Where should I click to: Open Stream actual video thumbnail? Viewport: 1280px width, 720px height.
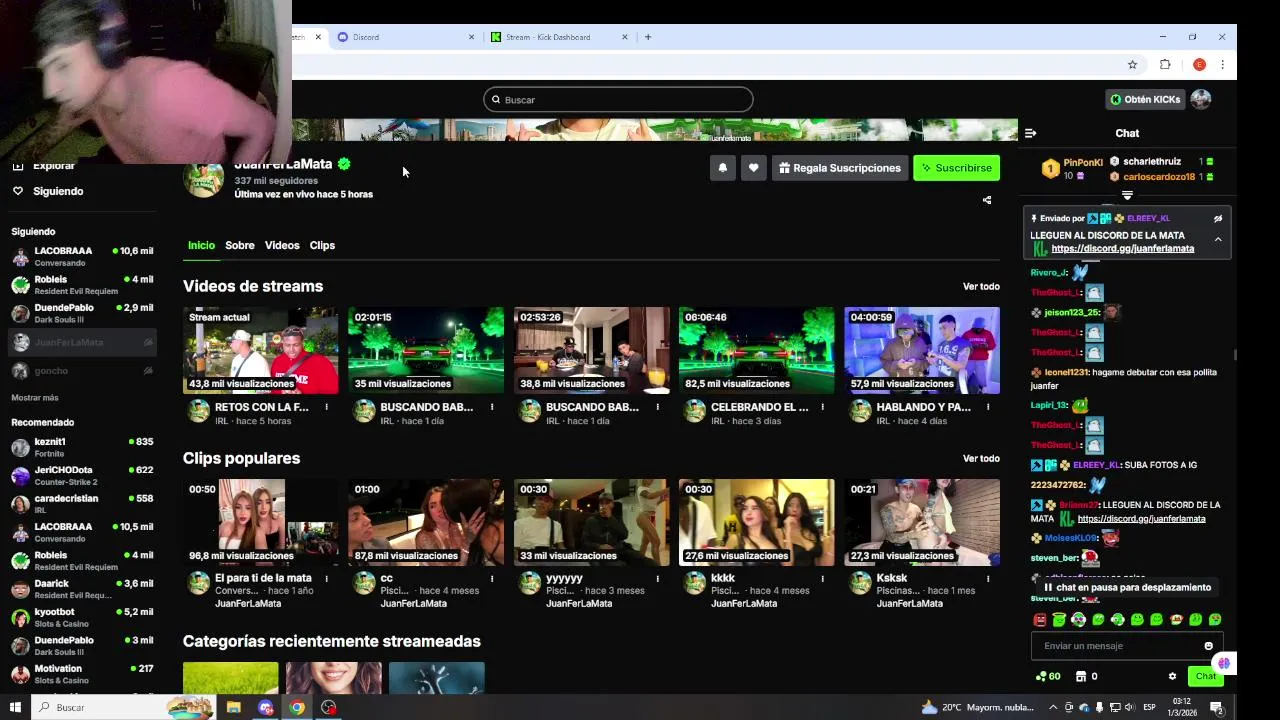point(260,350)
